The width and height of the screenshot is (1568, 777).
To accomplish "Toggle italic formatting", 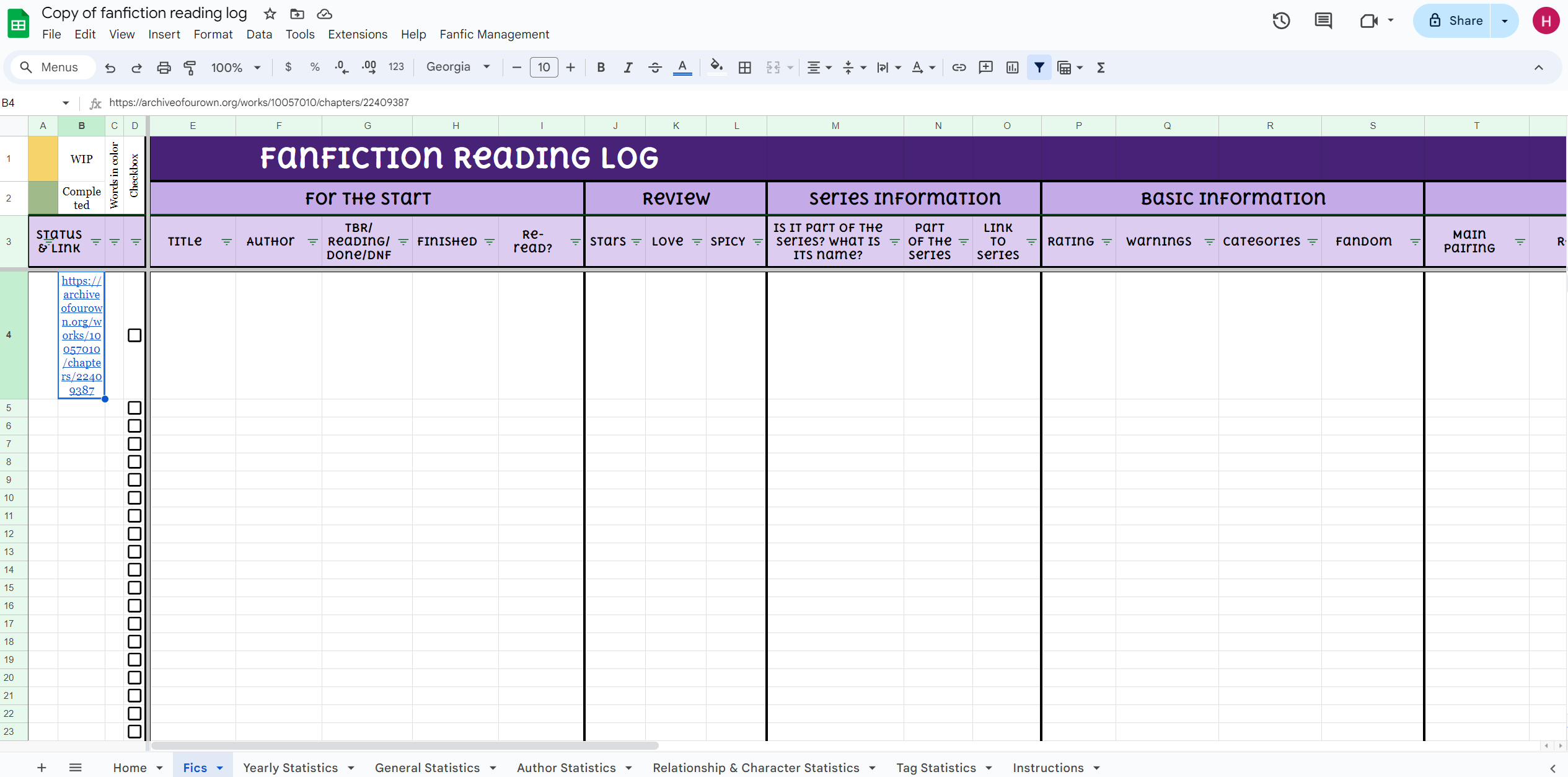I will (x=628, y=67).
